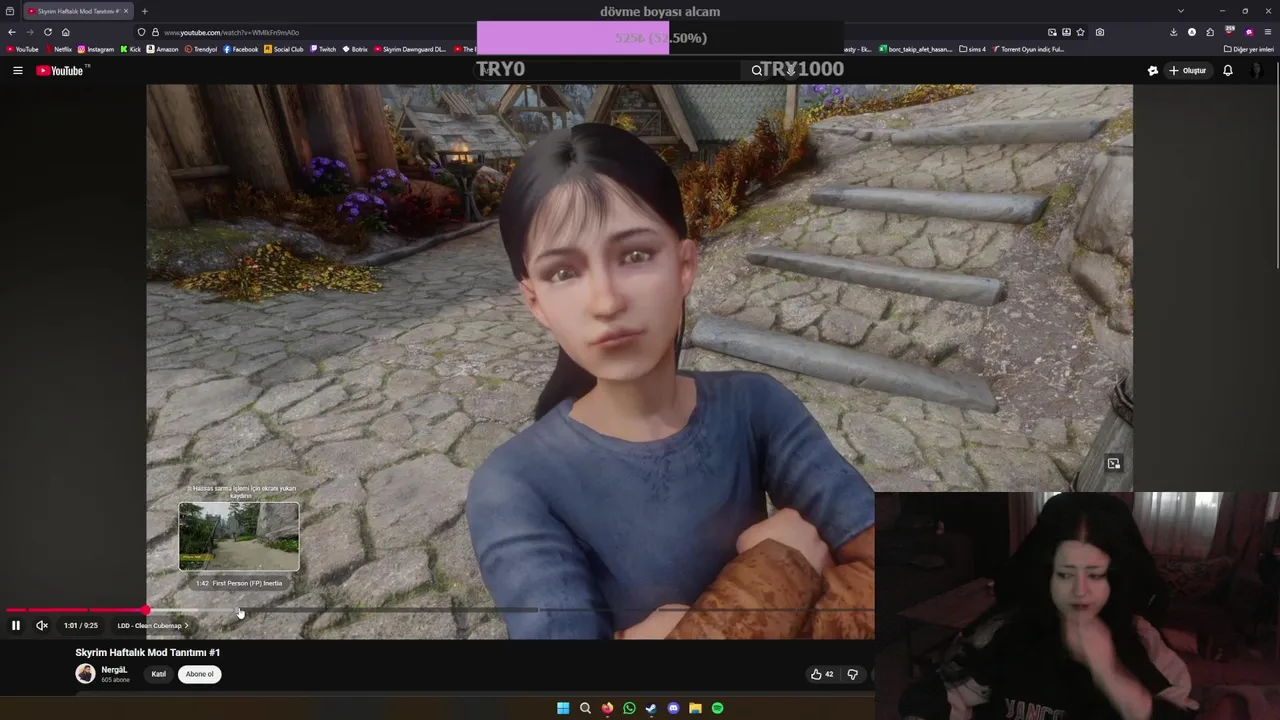
Task: Open the browser application hamburger menu
Action: [1268, 32]
